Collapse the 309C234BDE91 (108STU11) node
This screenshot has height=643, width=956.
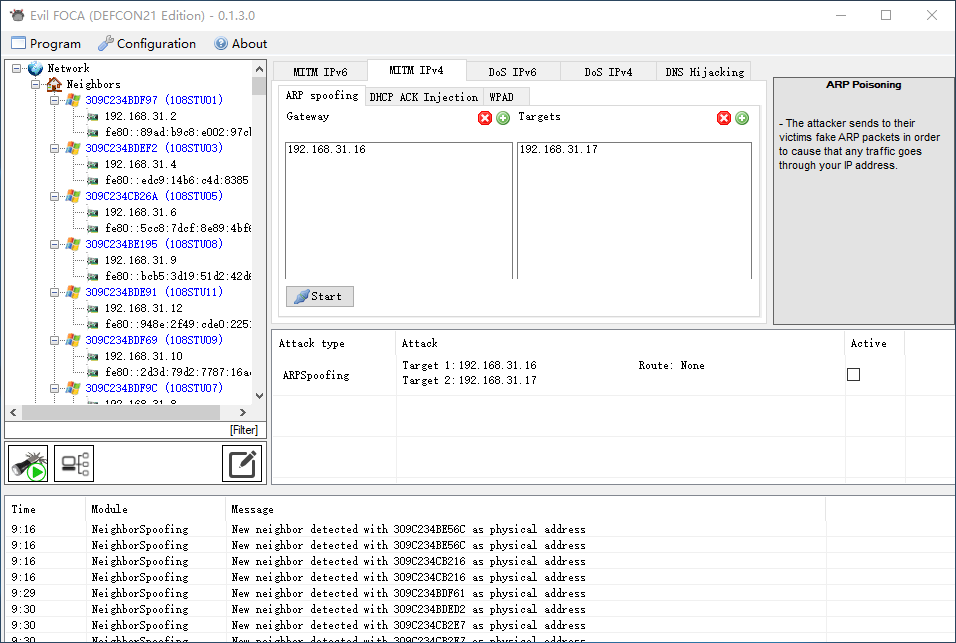54,293
